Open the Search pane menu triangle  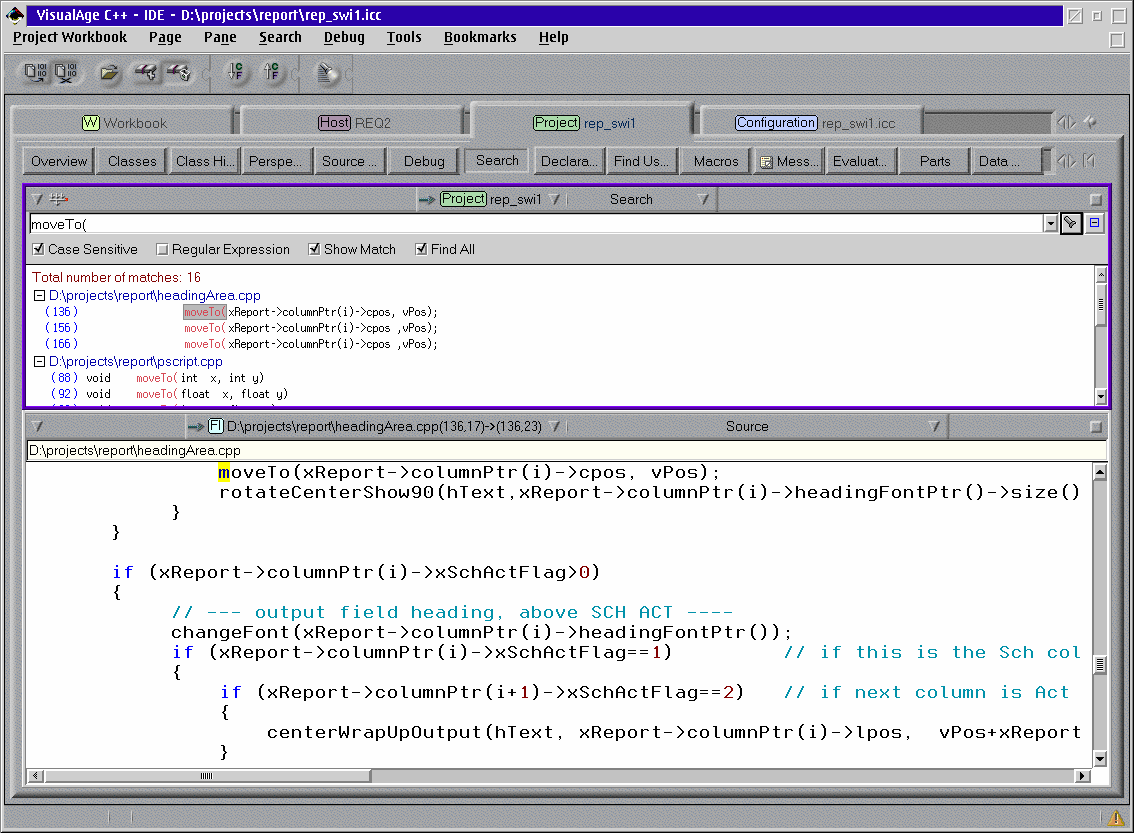click(x=38, y=199)
